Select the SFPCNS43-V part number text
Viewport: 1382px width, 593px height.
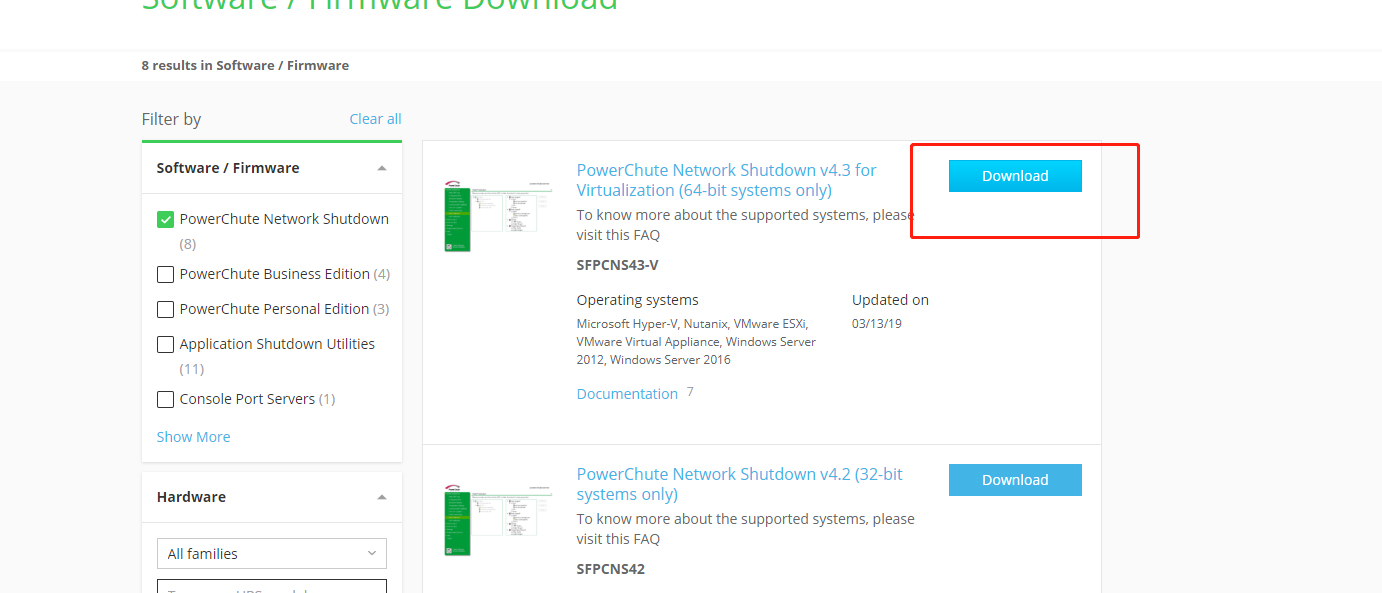(618, 265)
